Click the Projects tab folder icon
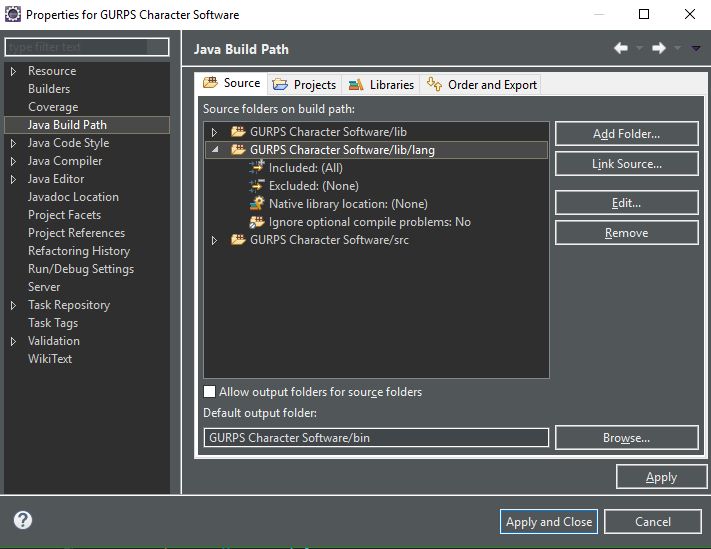Image resolution: width=711 pixels, height=549 pixels. [280, 84]
